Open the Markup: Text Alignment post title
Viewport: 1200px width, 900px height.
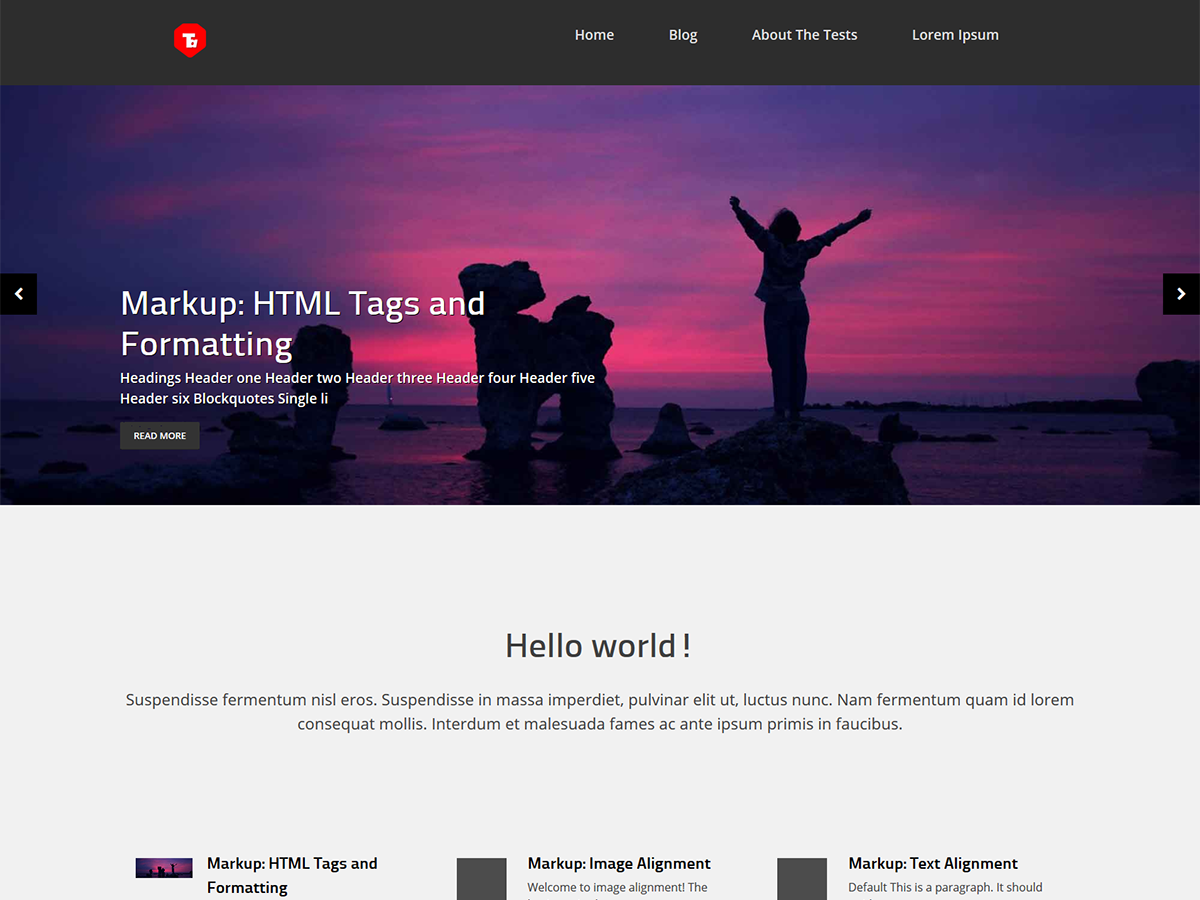(933, 863)
